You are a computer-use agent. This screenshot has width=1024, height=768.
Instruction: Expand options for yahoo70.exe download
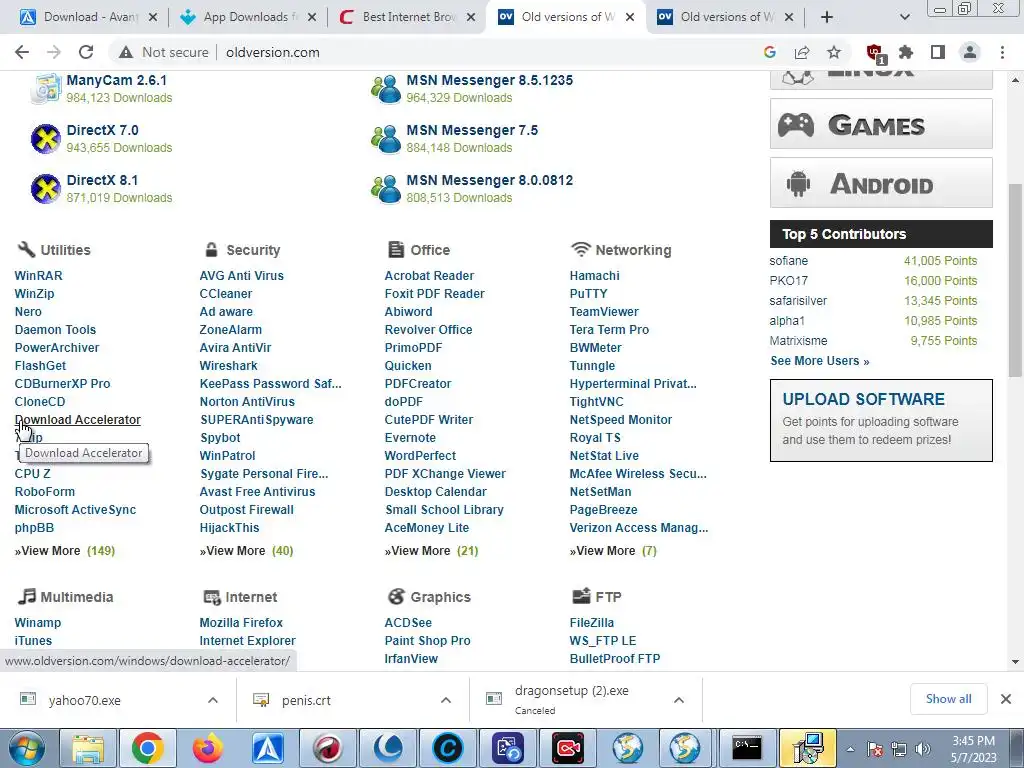click(213, 700)
